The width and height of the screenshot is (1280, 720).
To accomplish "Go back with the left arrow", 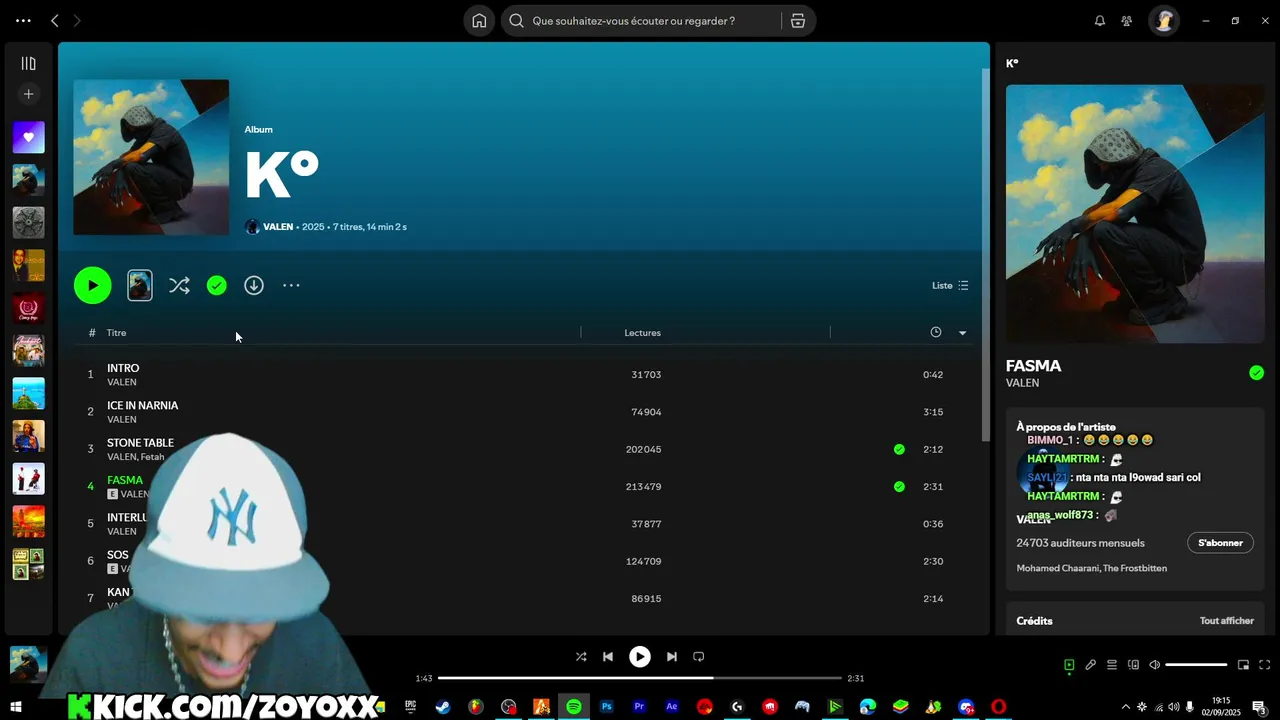I will tap(55, 21).
